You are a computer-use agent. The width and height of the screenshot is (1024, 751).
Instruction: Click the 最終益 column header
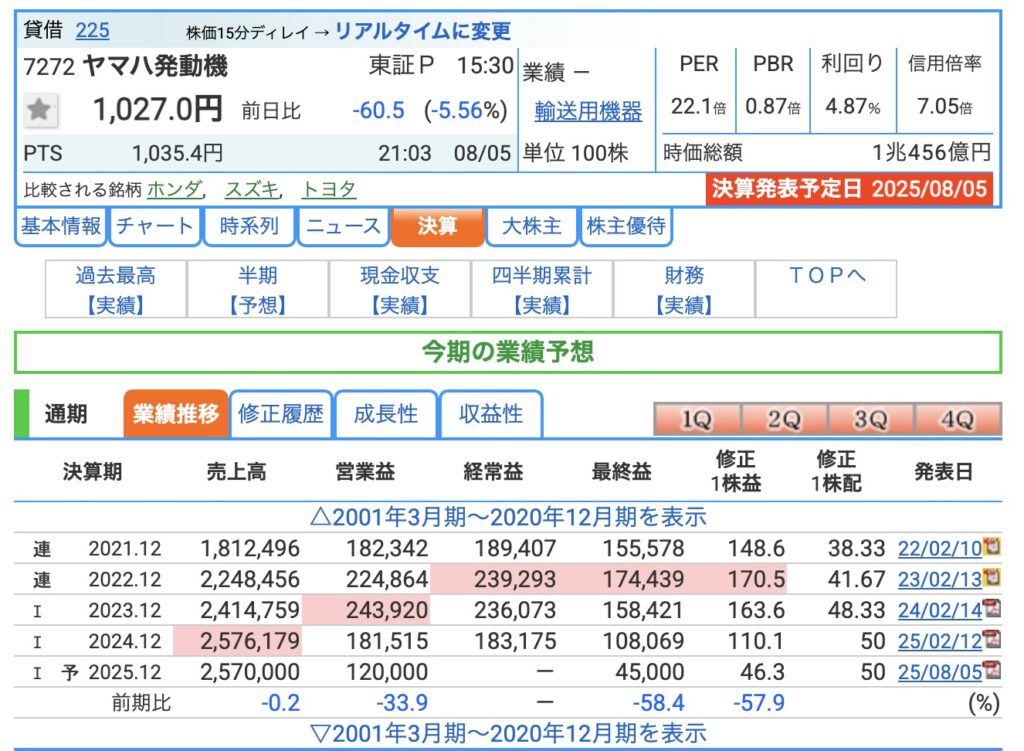622,471
